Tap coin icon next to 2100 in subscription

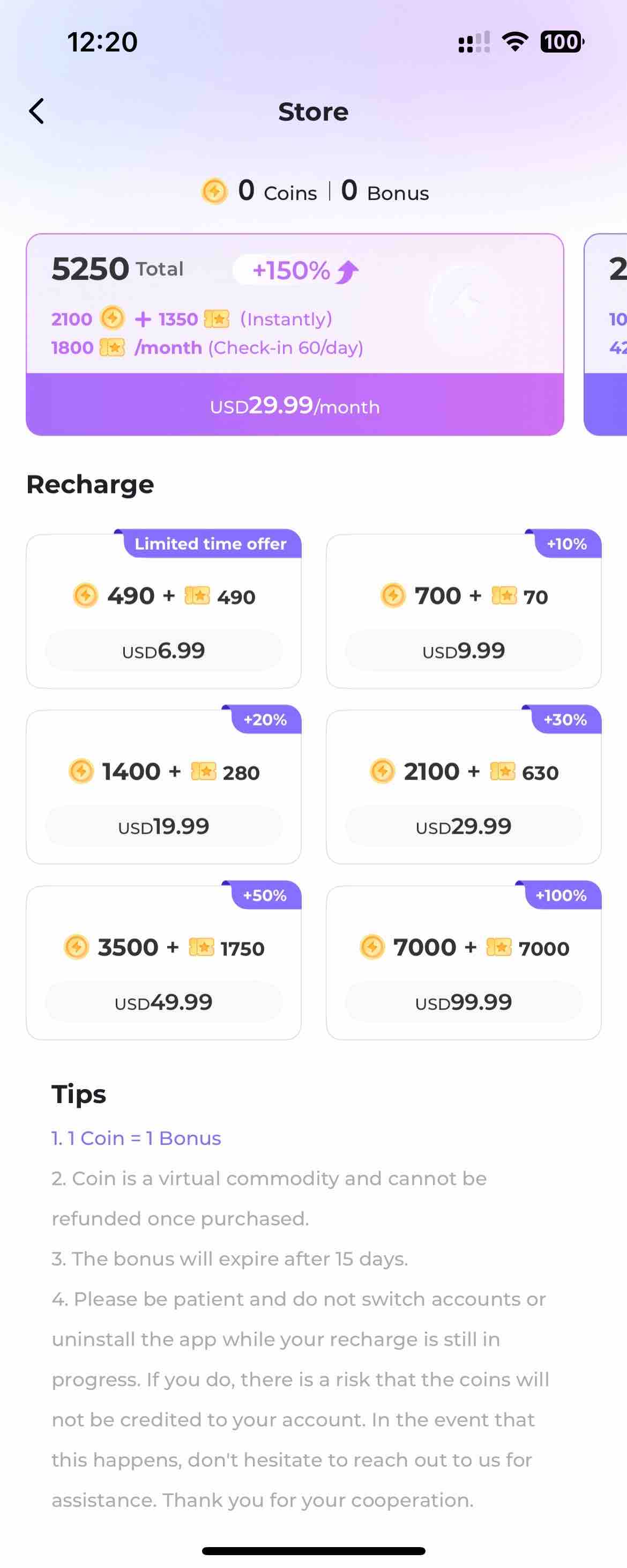pos(113,318)
